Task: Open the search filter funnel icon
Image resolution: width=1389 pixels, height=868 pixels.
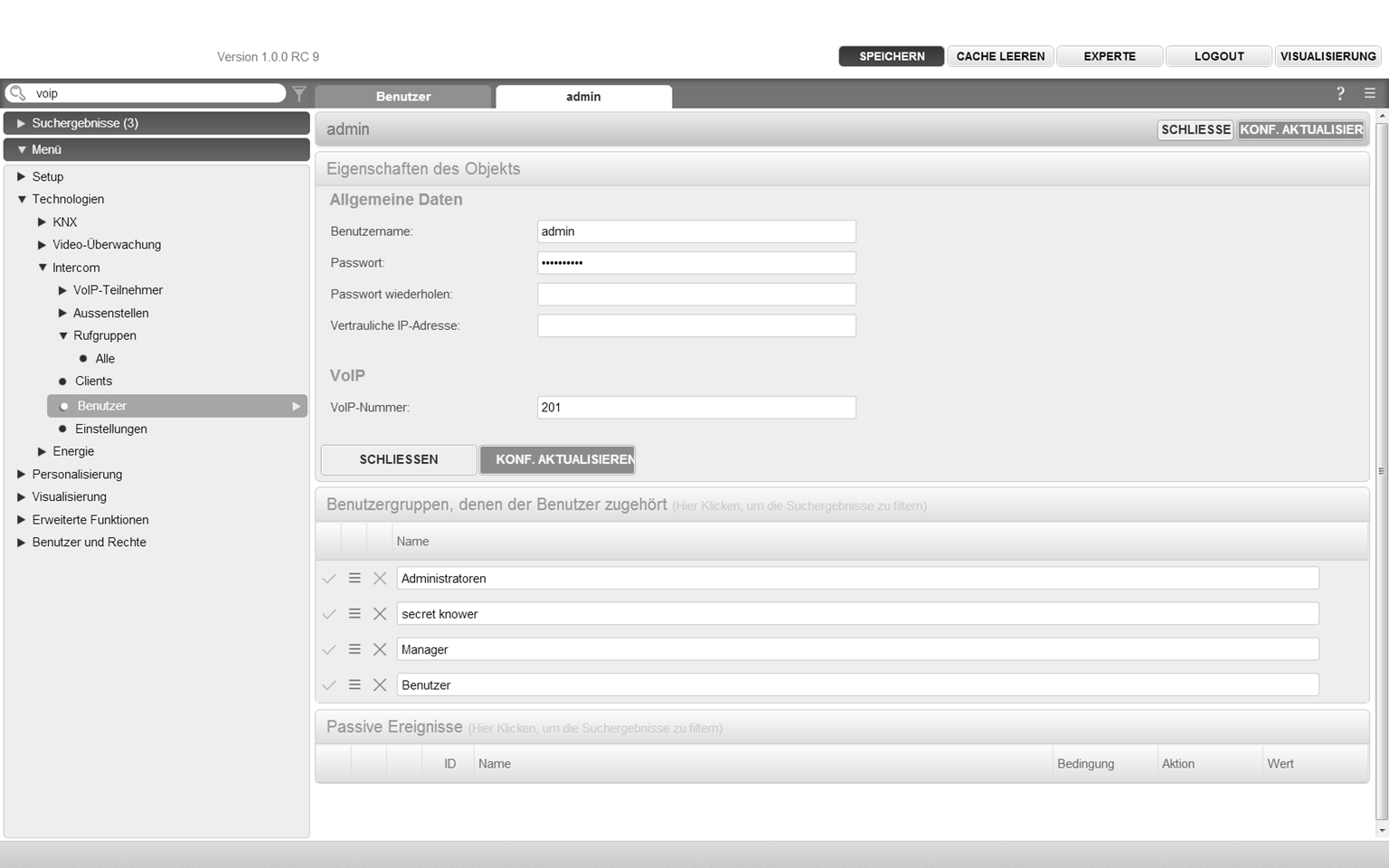Action: (x=299, y=93)
